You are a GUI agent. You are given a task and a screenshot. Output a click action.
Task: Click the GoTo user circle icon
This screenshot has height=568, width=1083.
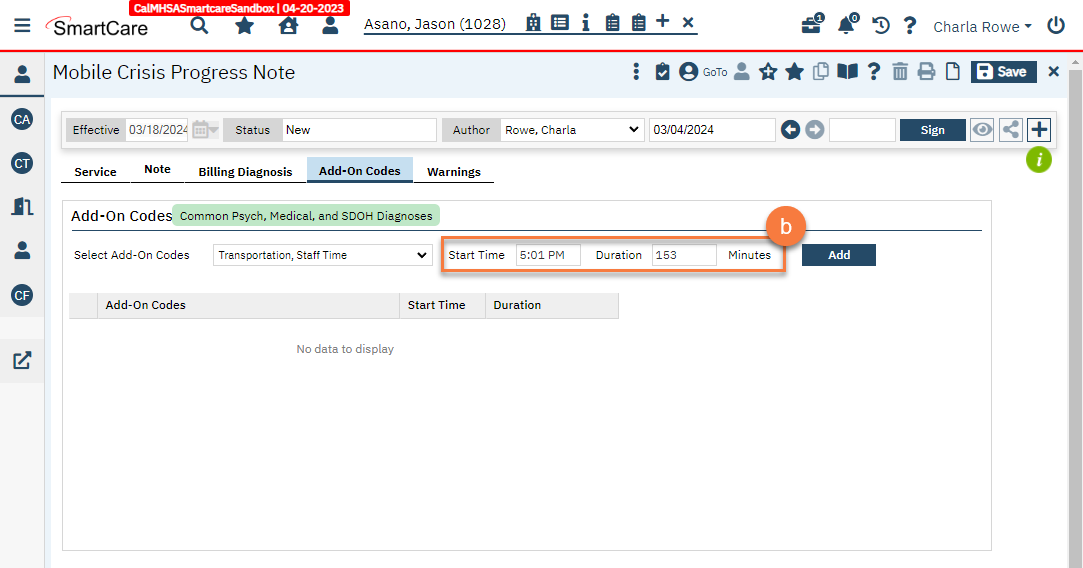coord(688,71)
